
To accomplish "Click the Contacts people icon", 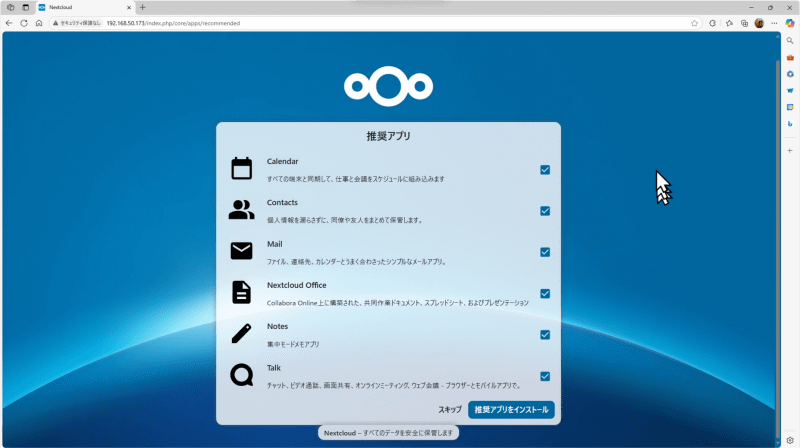I will (241, 210).
